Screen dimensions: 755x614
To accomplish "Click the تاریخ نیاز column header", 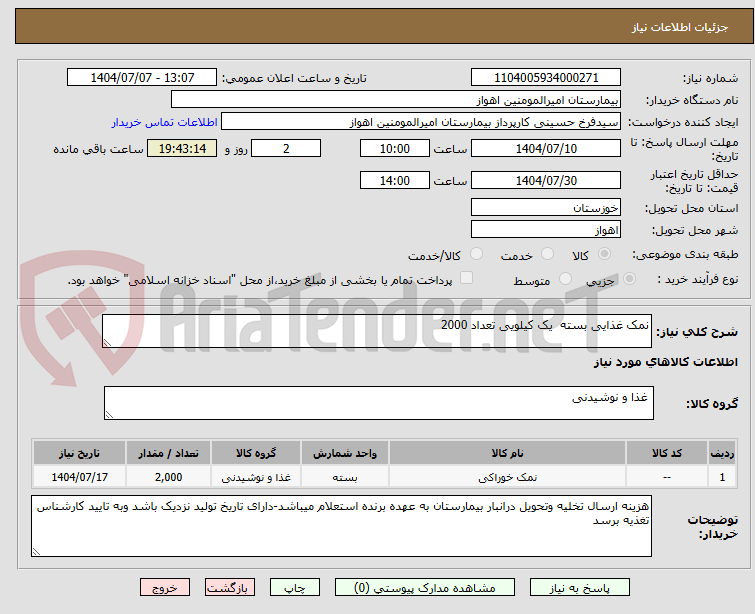I will click(x=79, y=453).
